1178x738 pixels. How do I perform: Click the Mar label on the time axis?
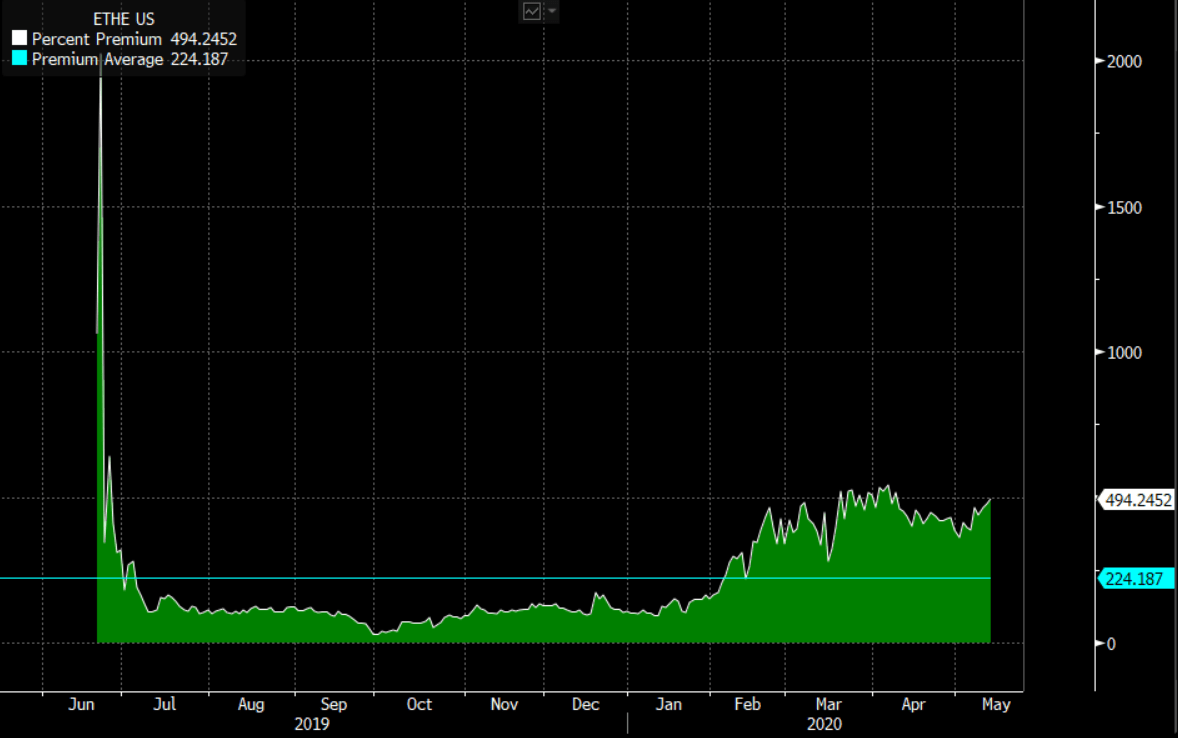click(829, 705)
